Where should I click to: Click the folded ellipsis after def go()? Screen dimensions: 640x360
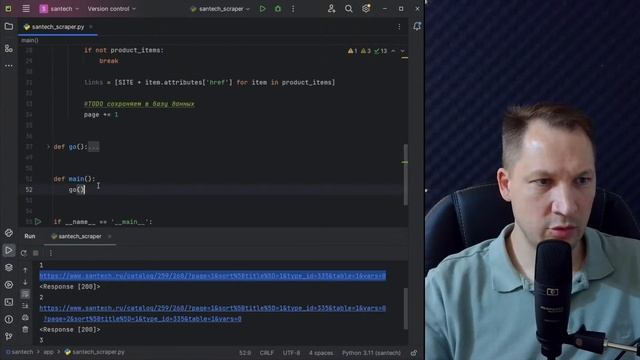tap(93, 147)
